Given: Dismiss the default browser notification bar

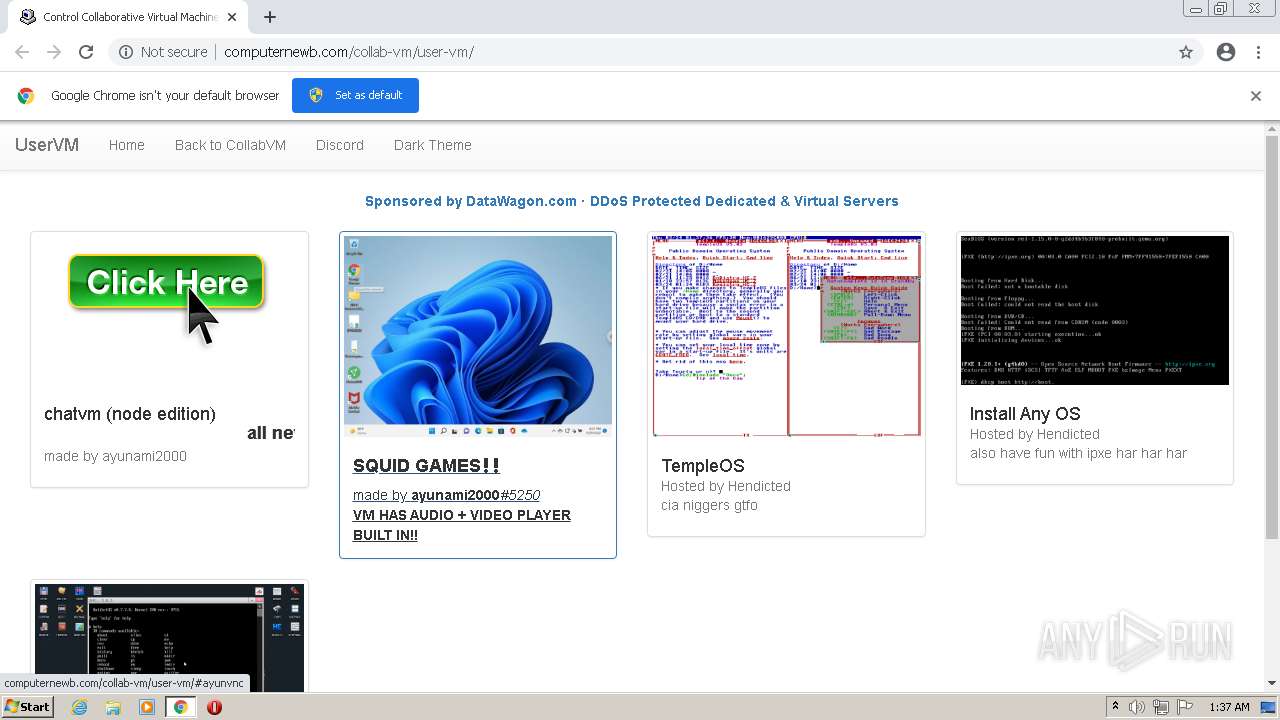Looking at the screenshot, I should [1255, 96].
